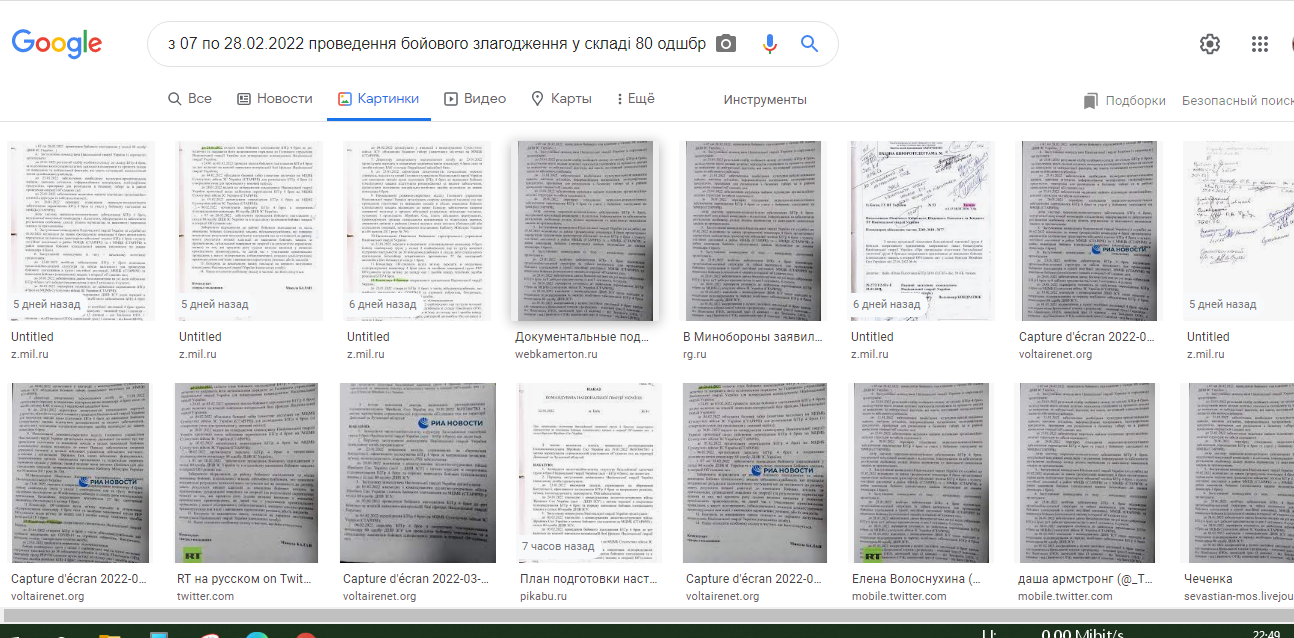Open the webkamerton.ru document thumbnail
This screenshot has width=1294, height=638.
point(584,231)
